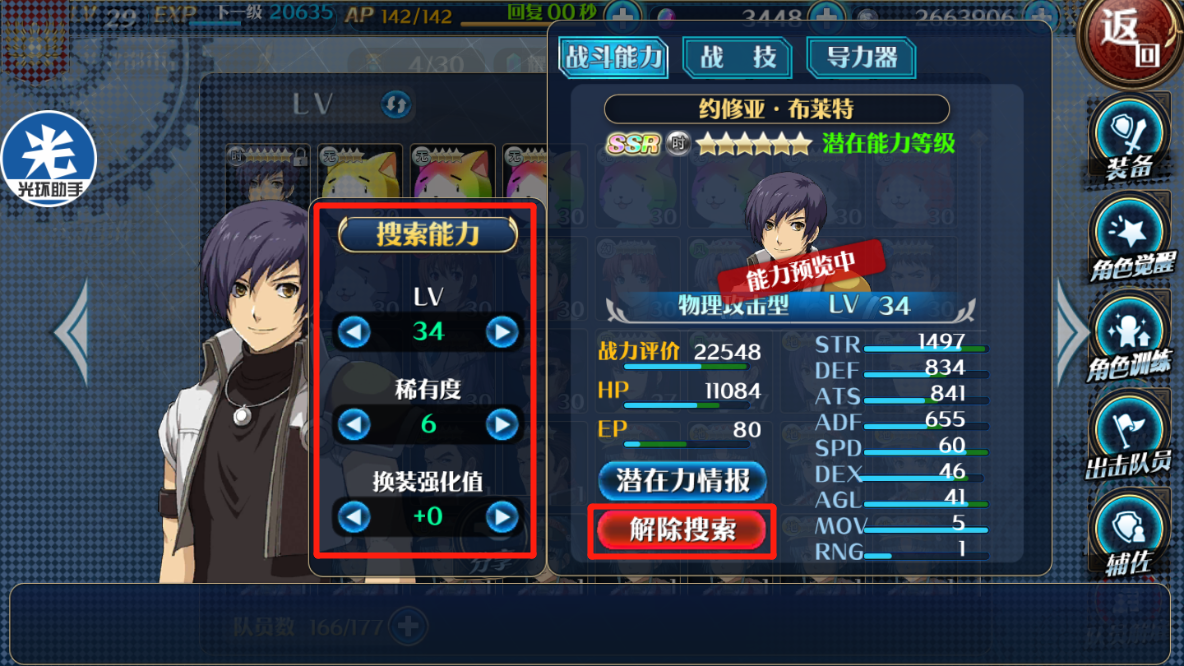
Task: Increase 换装强化值 with right arrow
Action: pos(502,517)
